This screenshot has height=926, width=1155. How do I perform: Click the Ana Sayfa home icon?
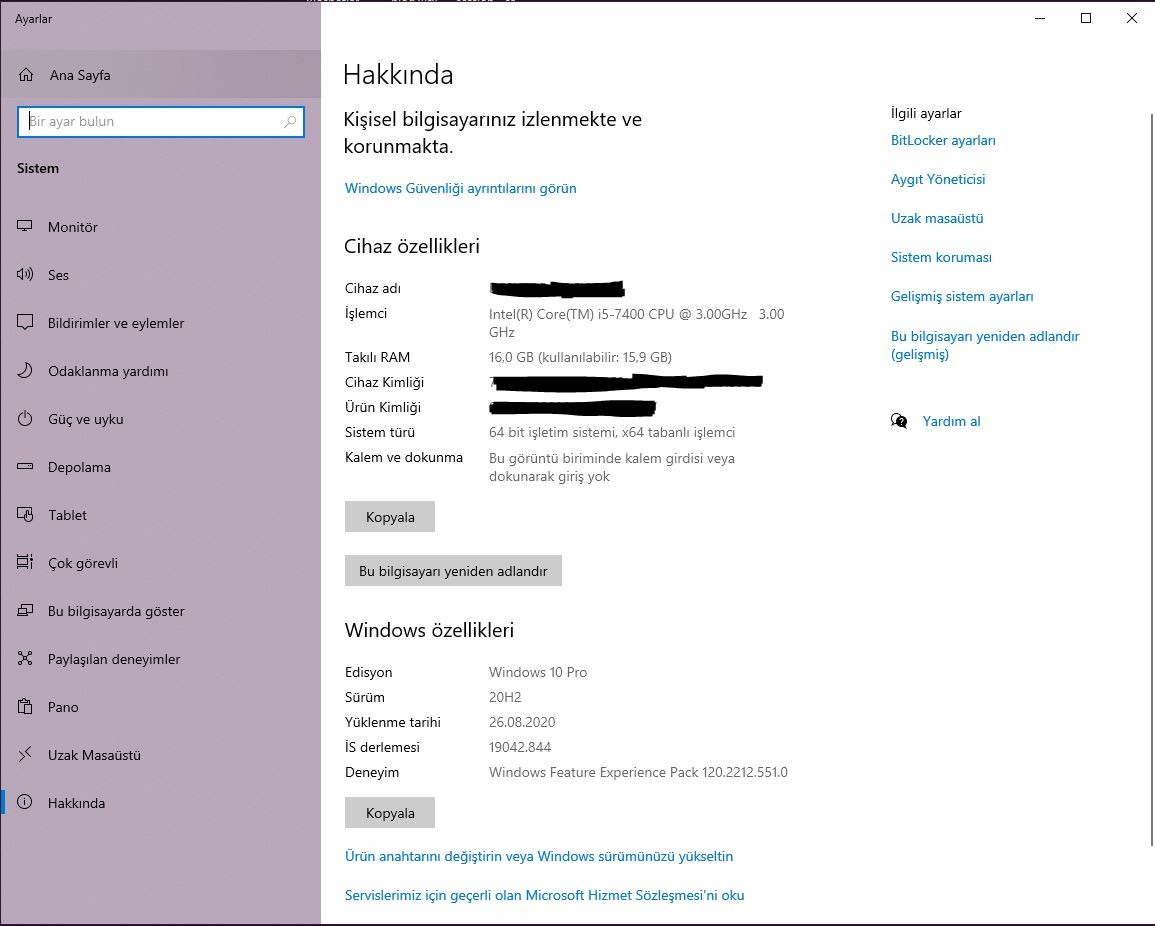[26, 74]
